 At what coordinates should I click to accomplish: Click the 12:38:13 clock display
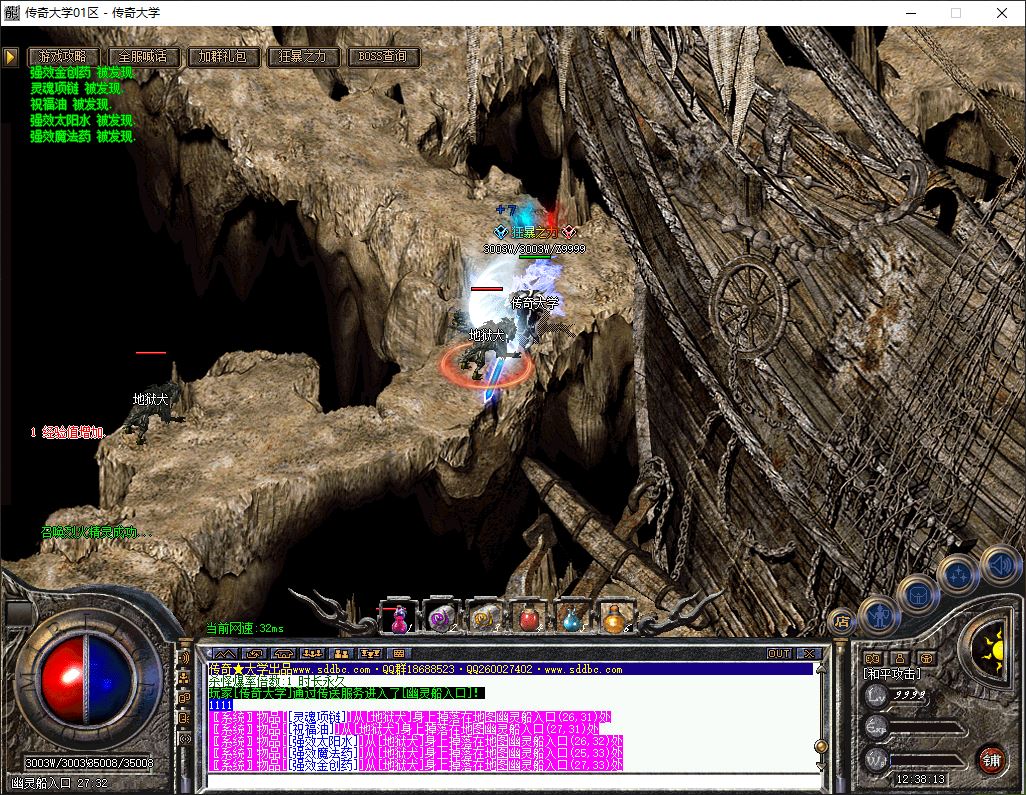pyautogui.click(x=921, y=779)
